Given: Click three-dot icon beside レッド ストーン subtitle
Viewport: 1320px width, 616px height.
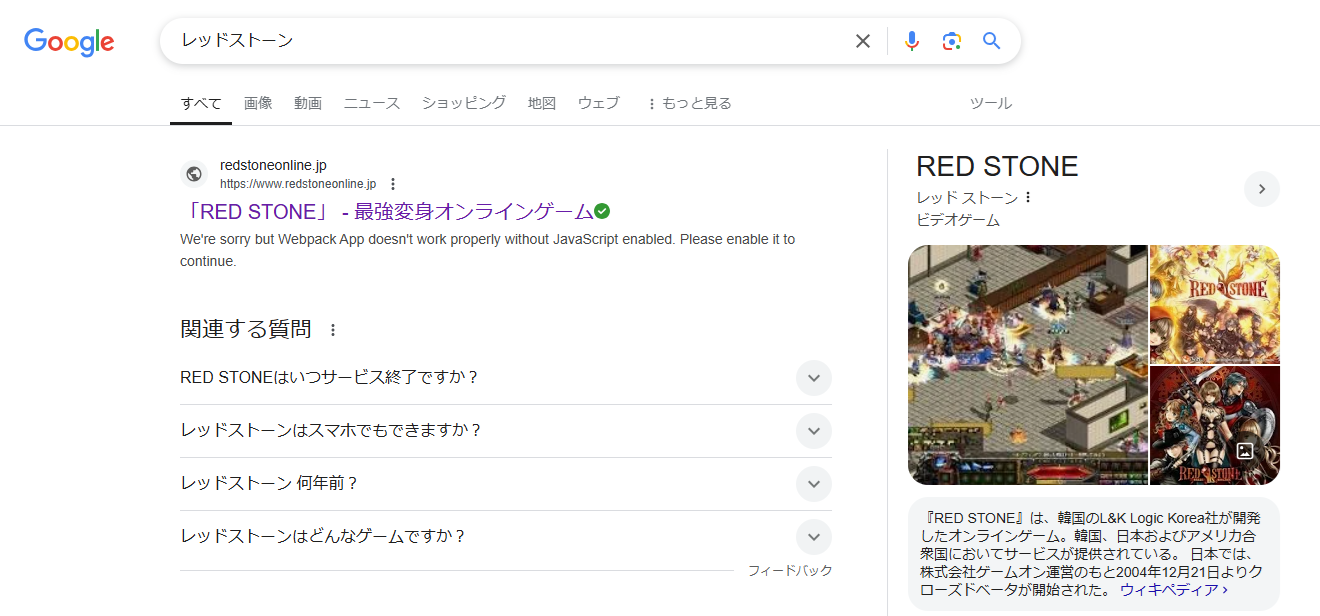Looking at the screenshot, I should pos(1027,198).
